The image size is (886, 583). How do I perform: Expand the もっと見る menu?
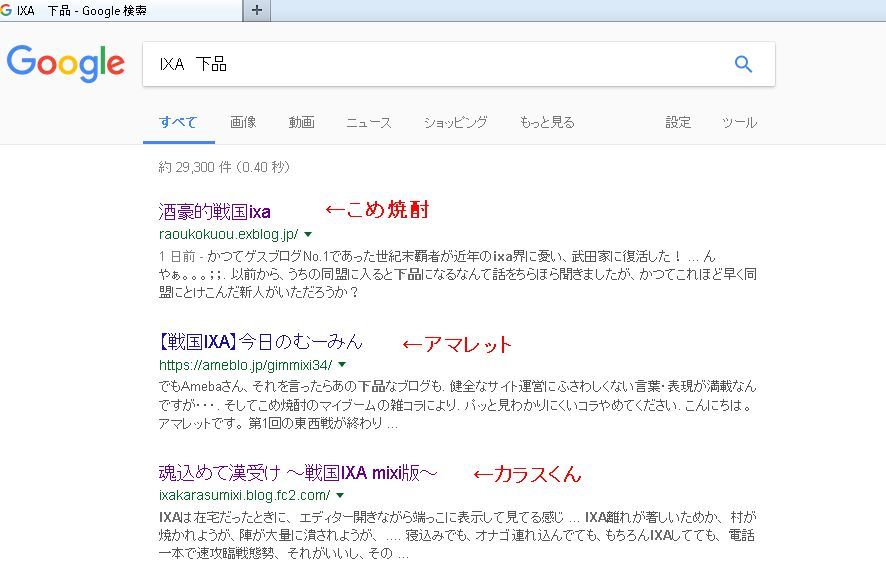tap(546, 122)
